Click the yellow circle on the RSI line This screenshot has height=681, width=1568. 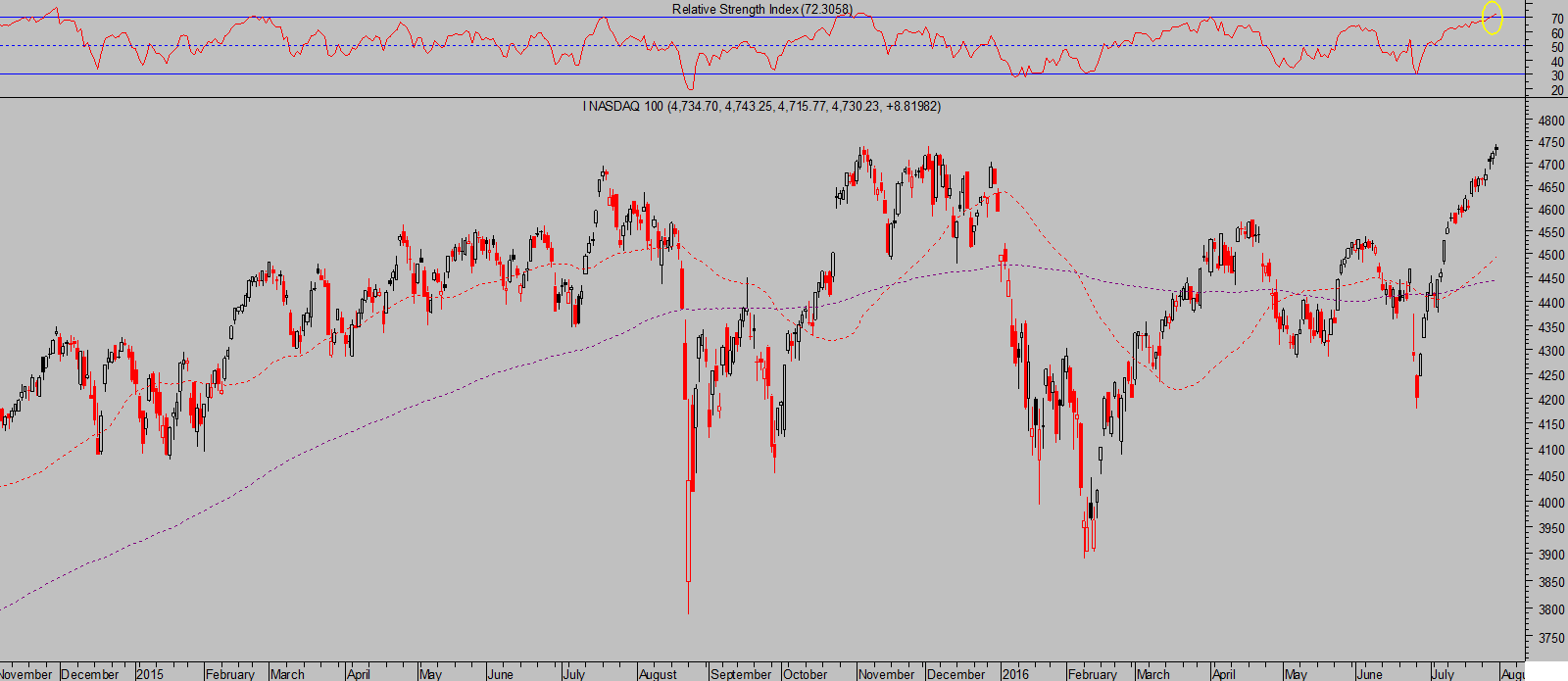[x=1492, y=18]
